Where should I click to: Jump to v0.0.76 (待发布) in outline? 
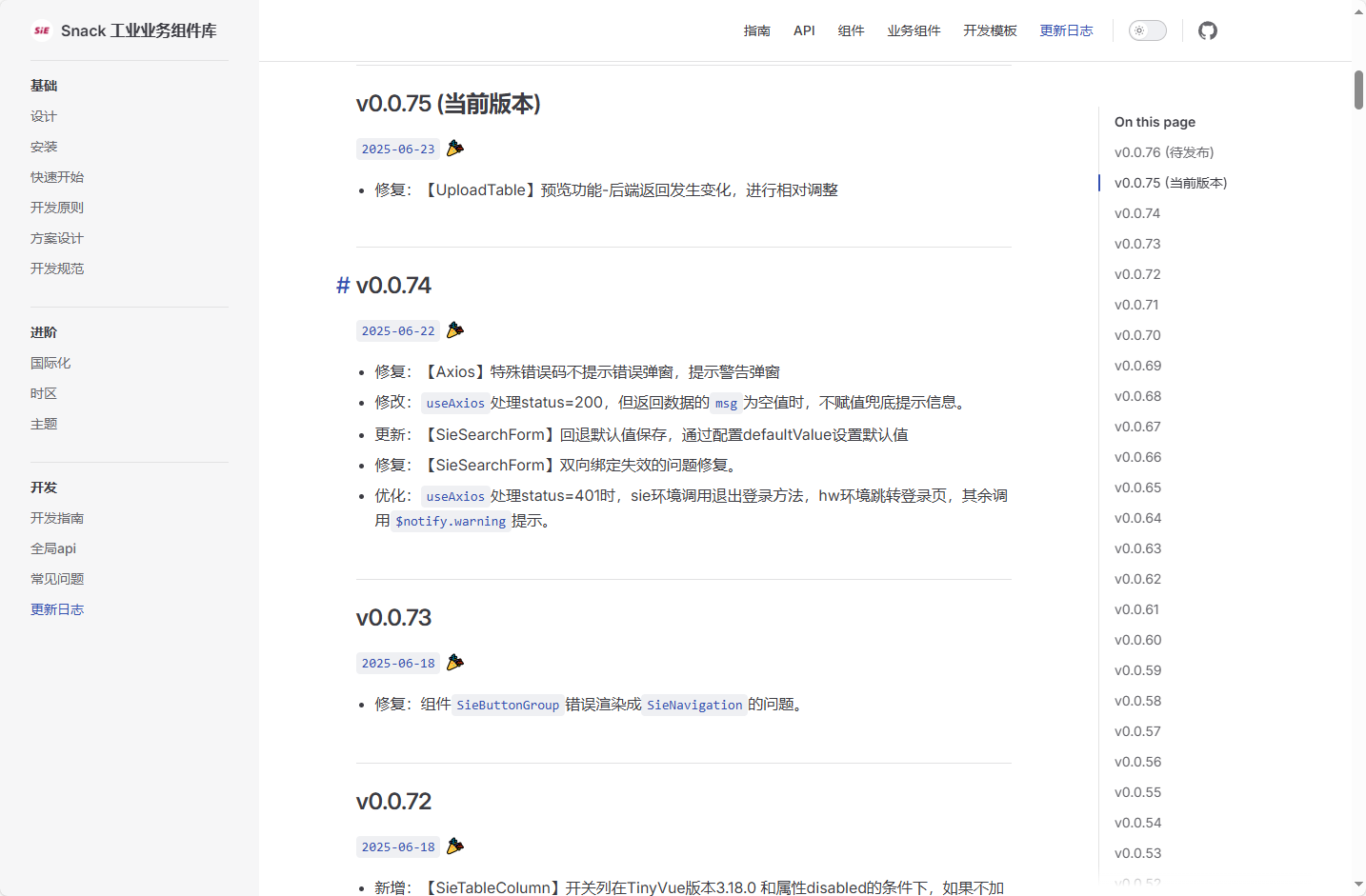[1164, 152]
